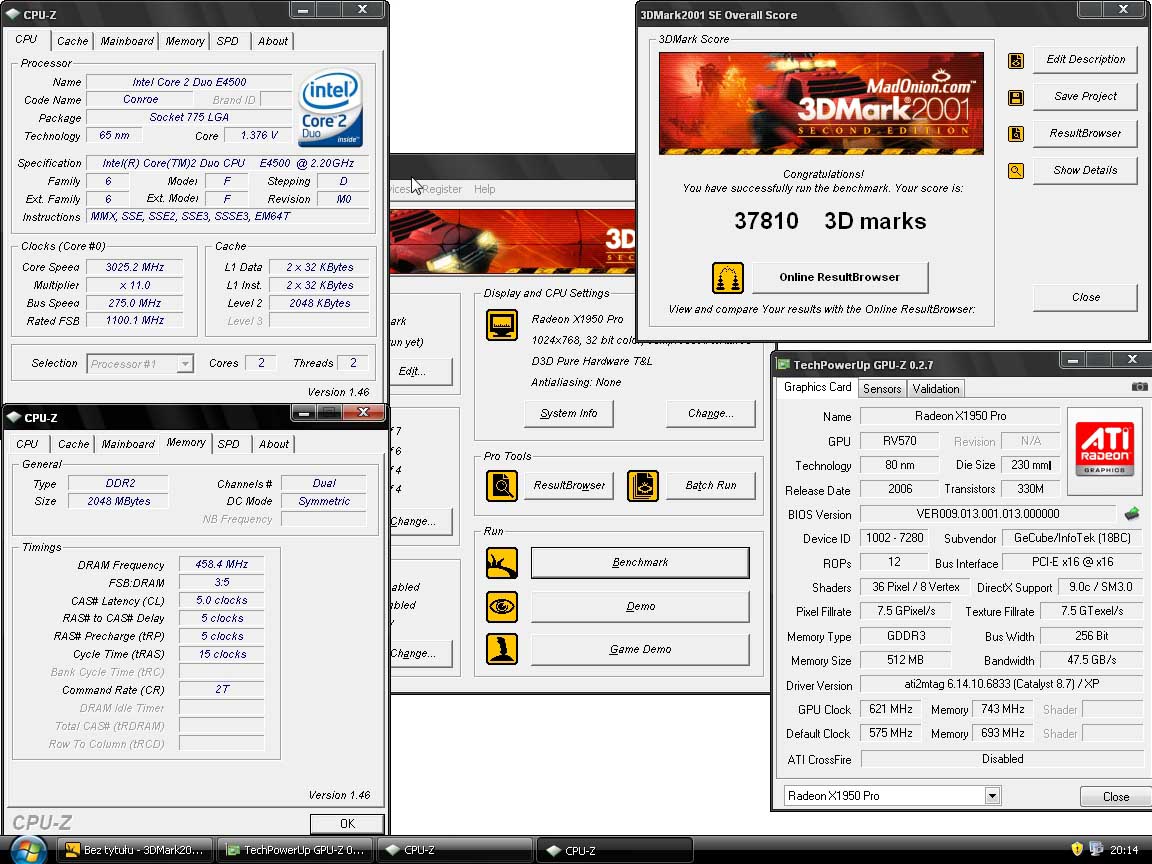
Task: Open the Validation tab in GPU-Z
Action: [x=935, y=389]
